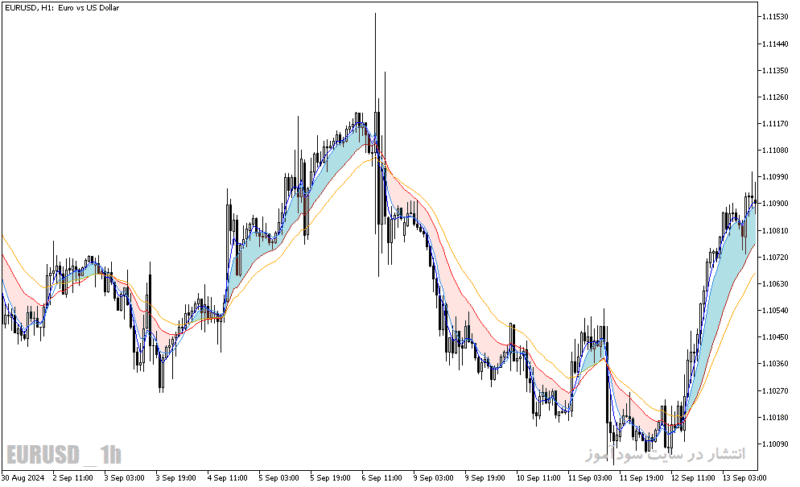
Task: Click the 1.11170 price level label
Action: 775,123
